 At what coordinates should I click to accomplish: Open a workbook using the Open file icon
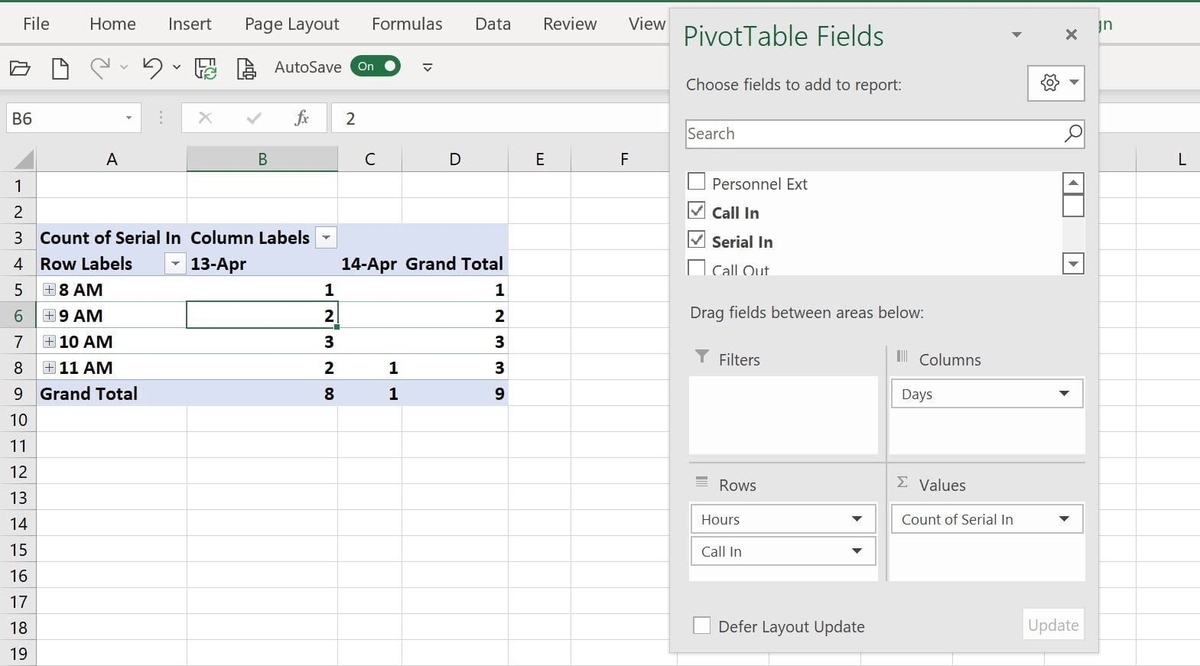tap(20, 67)
